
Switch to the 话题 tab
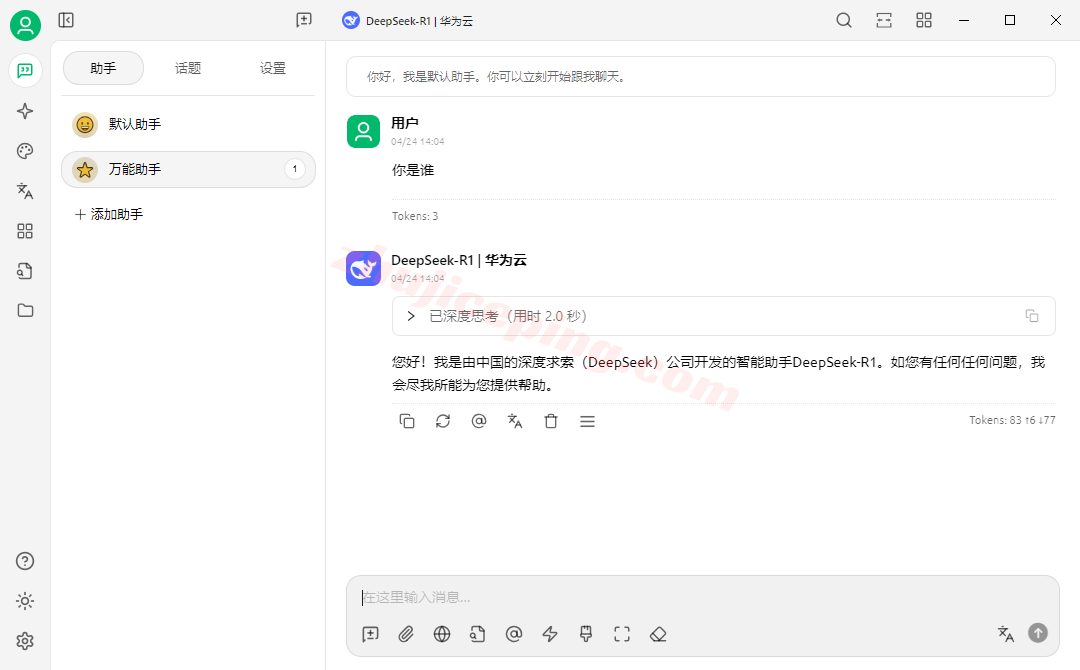pos(188,68)
